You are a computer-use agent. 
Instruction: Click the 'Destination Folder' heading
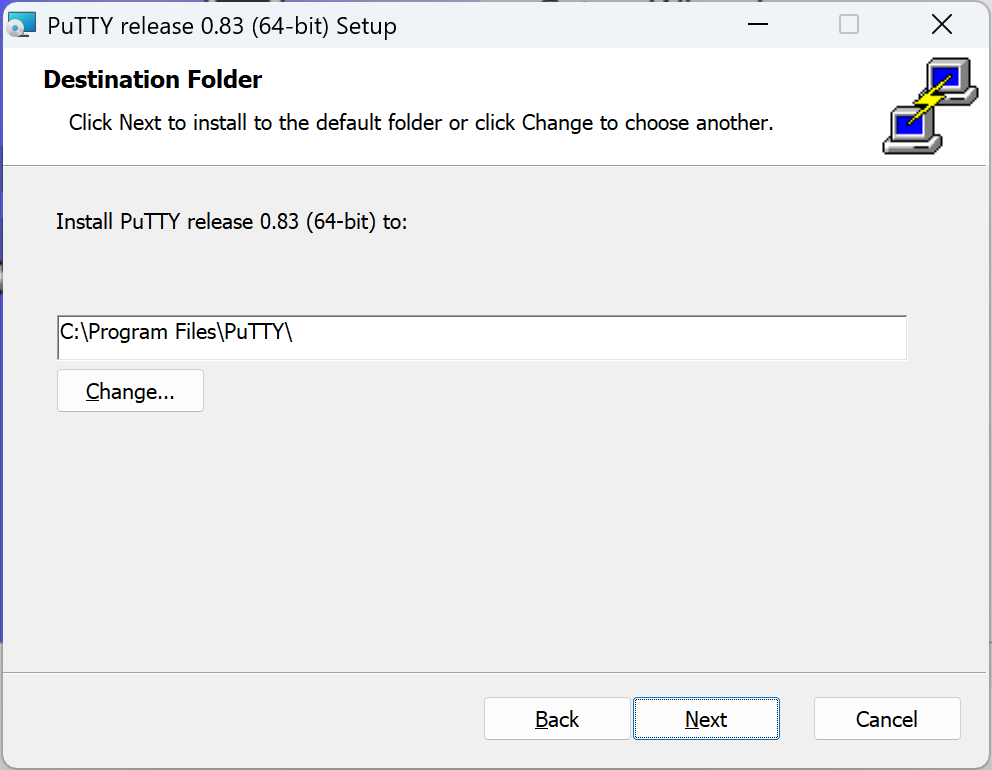click(153, 80)
